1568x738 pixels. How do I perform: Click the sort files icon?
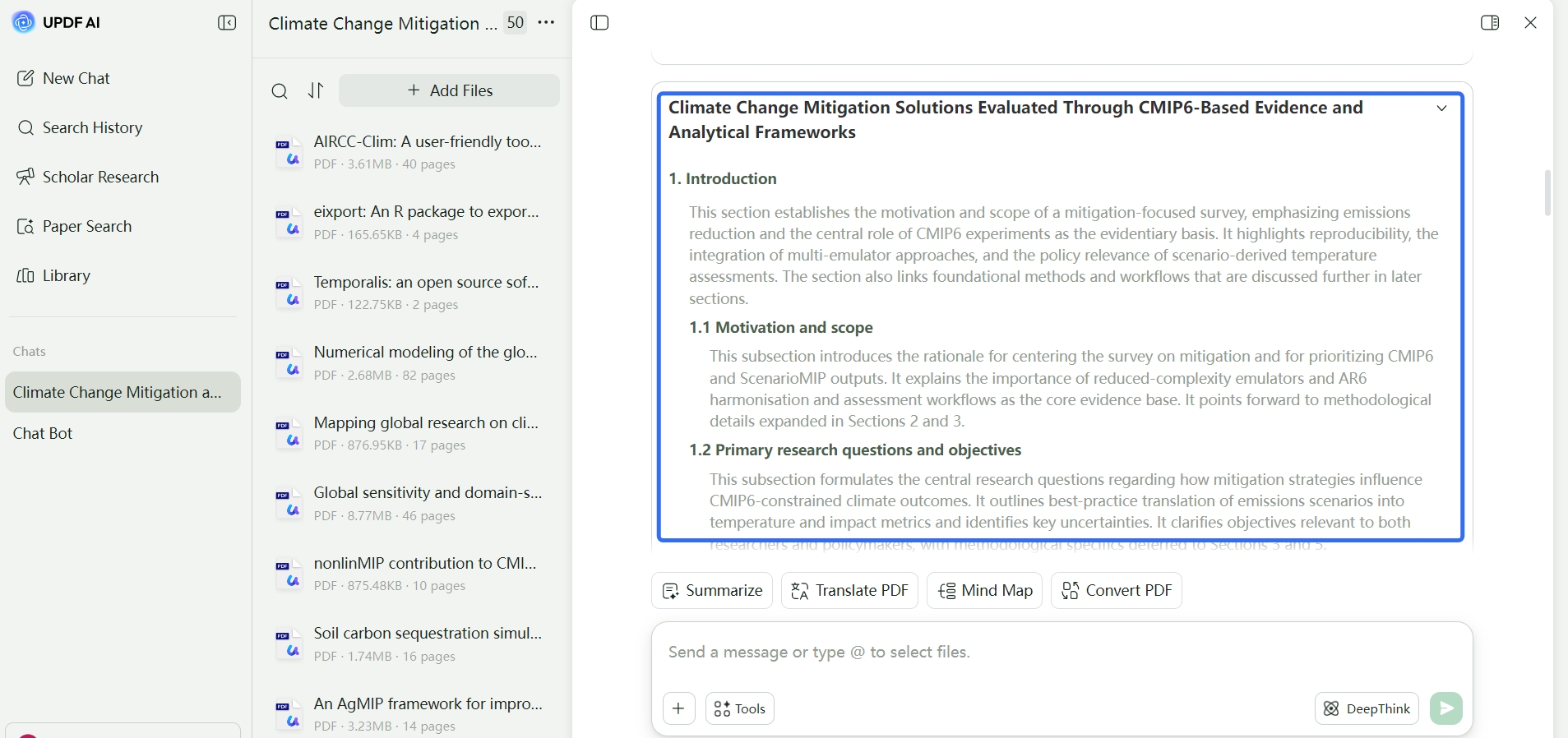(316, 90)
